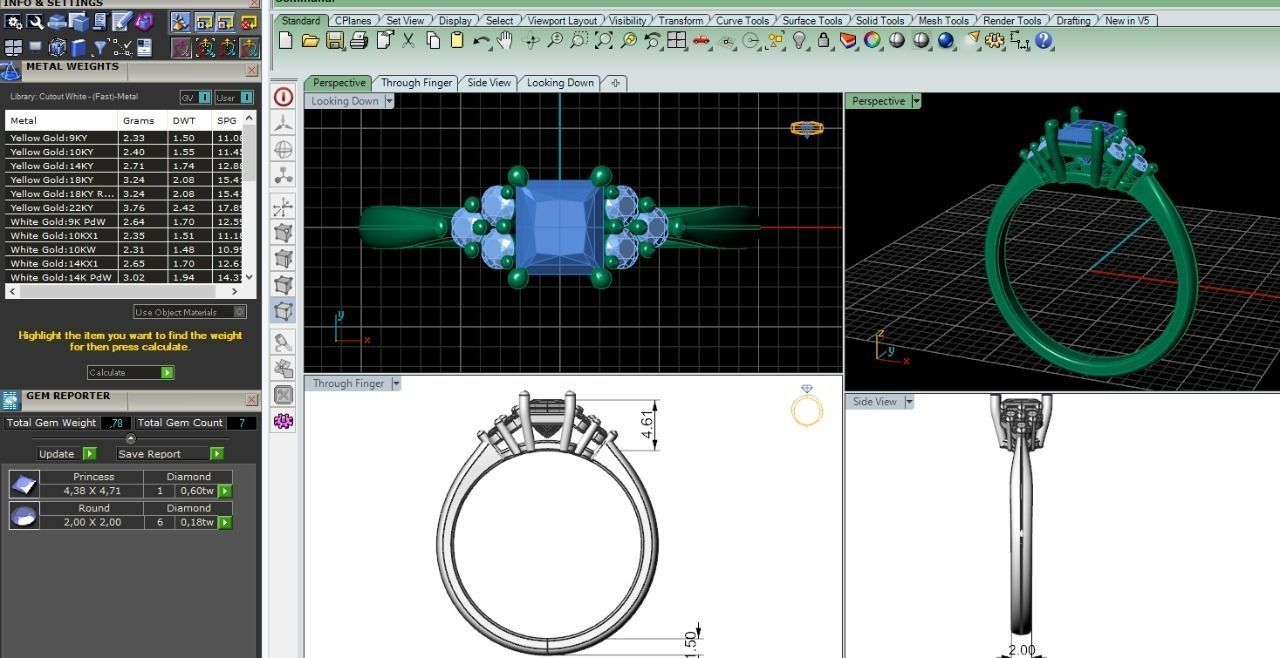Select the White Gold:10KW row

pyautogui.click(x=124, y=250)
